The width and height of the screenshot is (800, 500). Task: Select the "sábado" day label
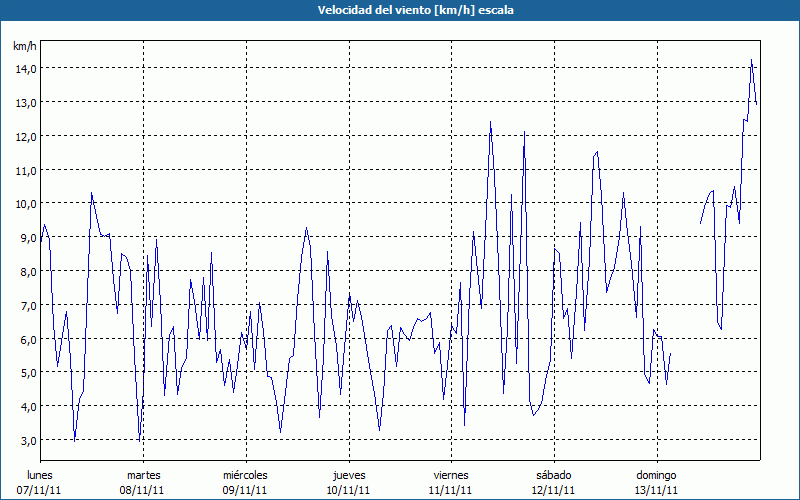coord(554,475)
